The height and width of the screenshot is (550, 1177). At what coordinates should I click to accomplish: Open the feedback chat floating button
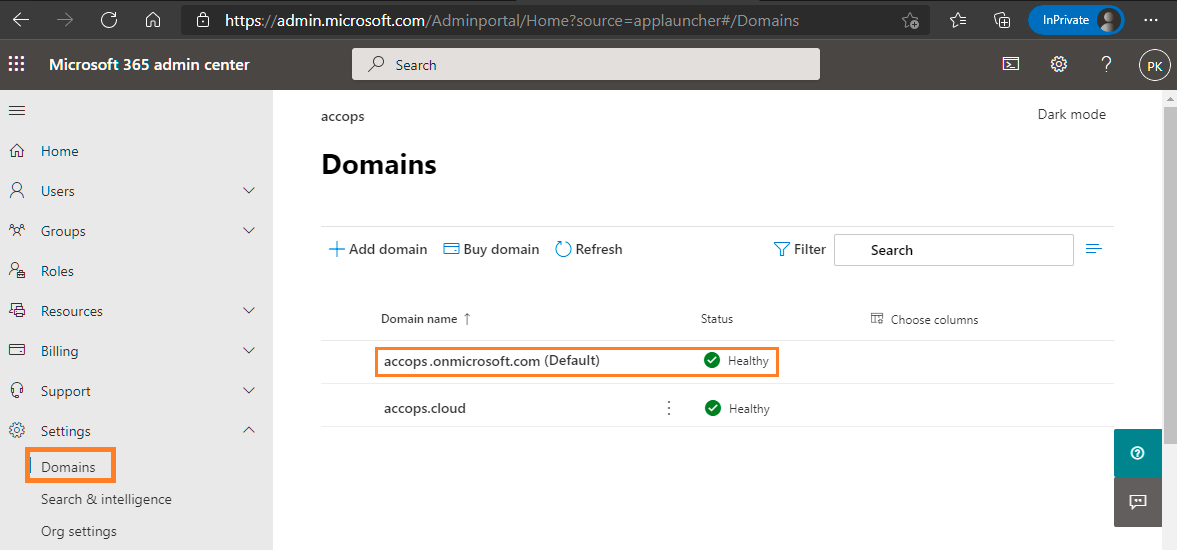[1137, 501]
